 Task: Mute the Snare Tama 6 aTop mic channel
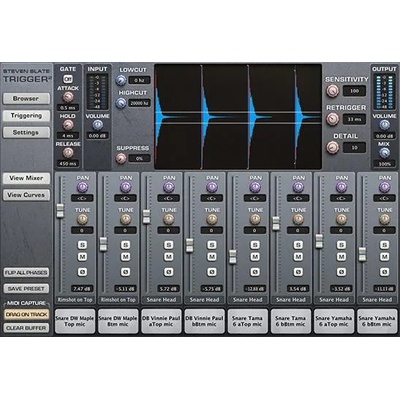point(255,257)
